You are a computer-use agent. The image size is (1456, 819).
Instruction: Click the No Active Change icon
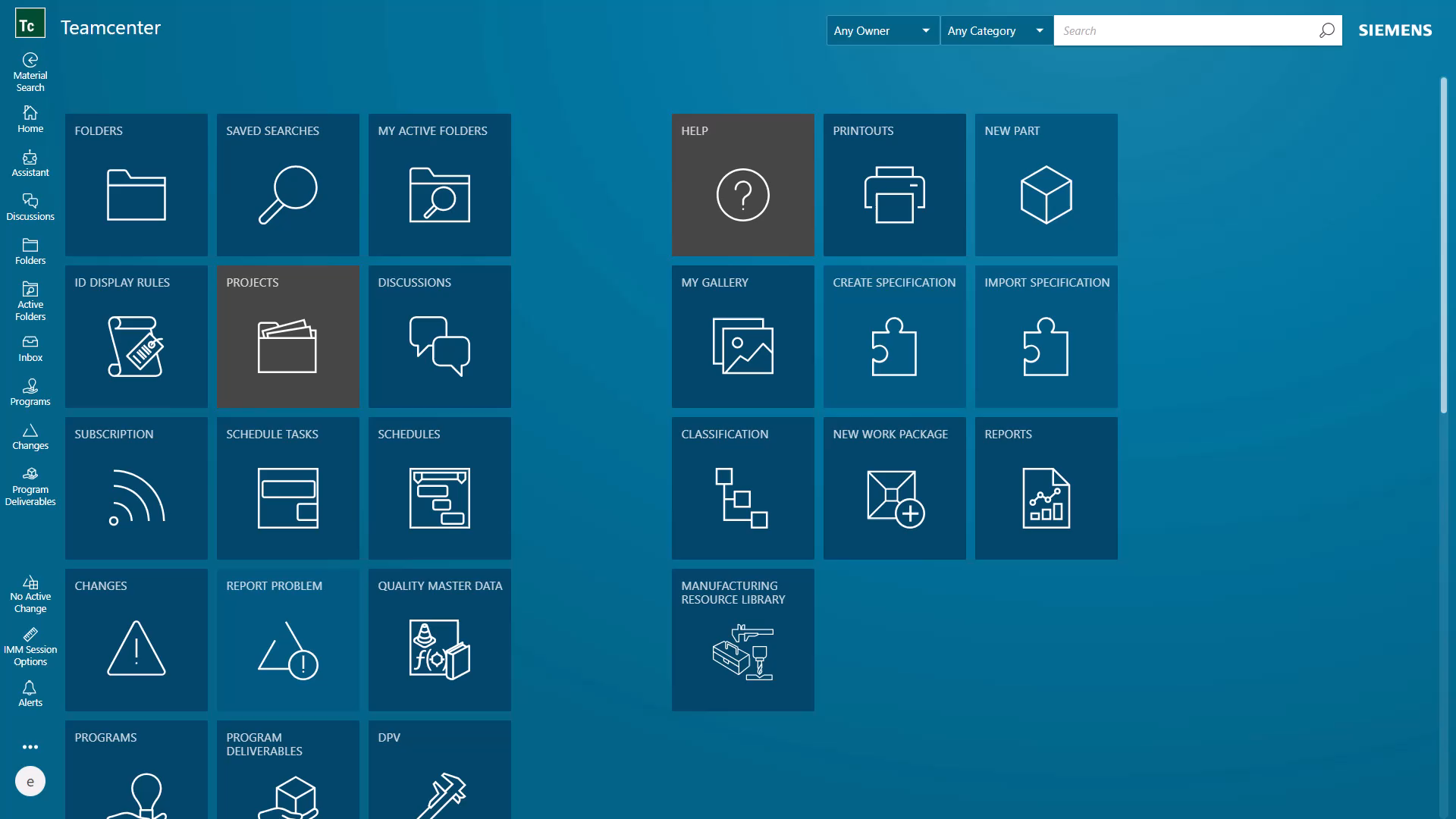(x=30, y=594)
